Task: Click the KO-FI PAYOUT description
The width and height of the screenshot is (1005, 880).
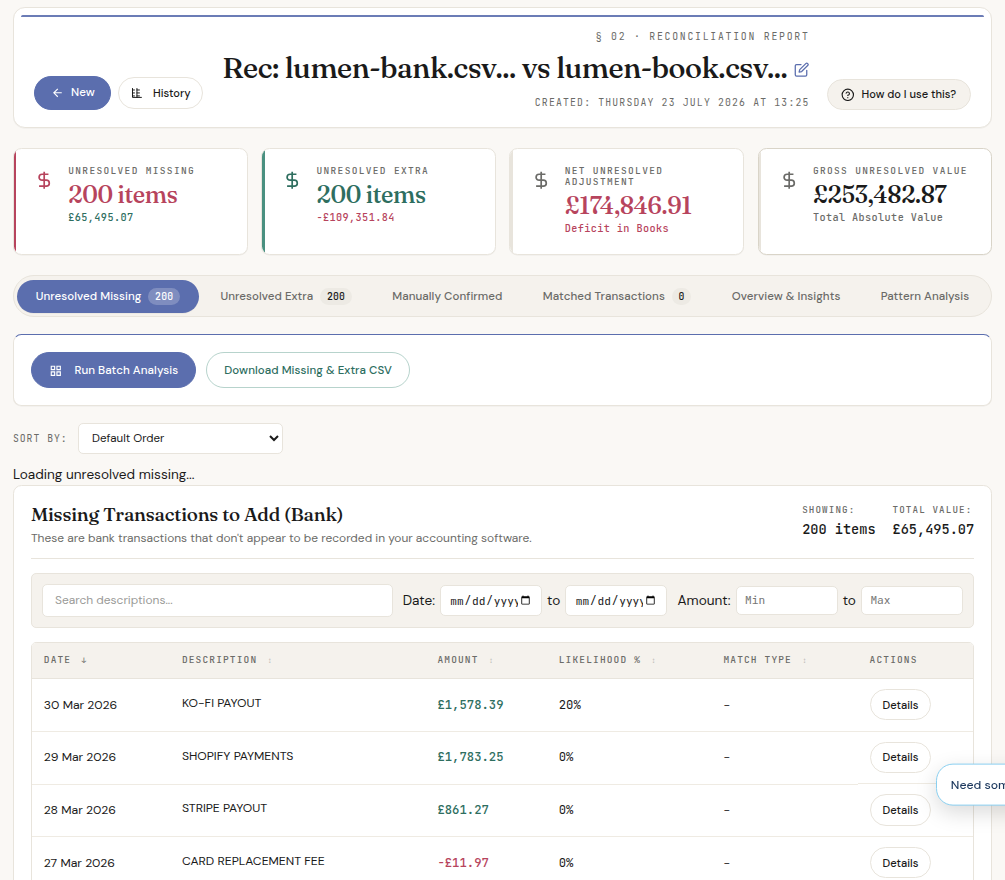Action: 221,703
